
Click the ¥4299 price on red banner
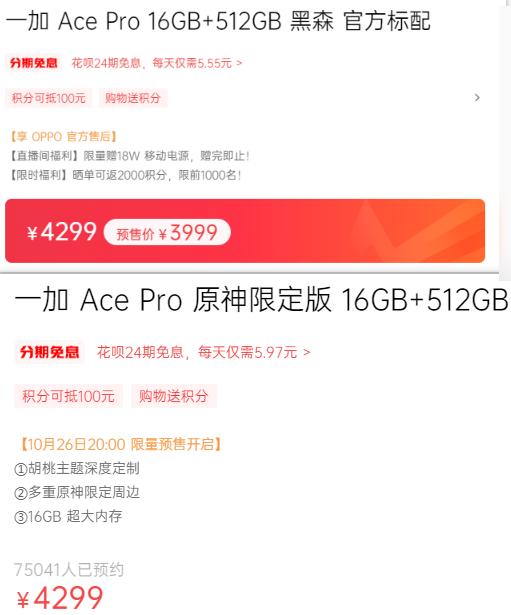coord(62,231)
